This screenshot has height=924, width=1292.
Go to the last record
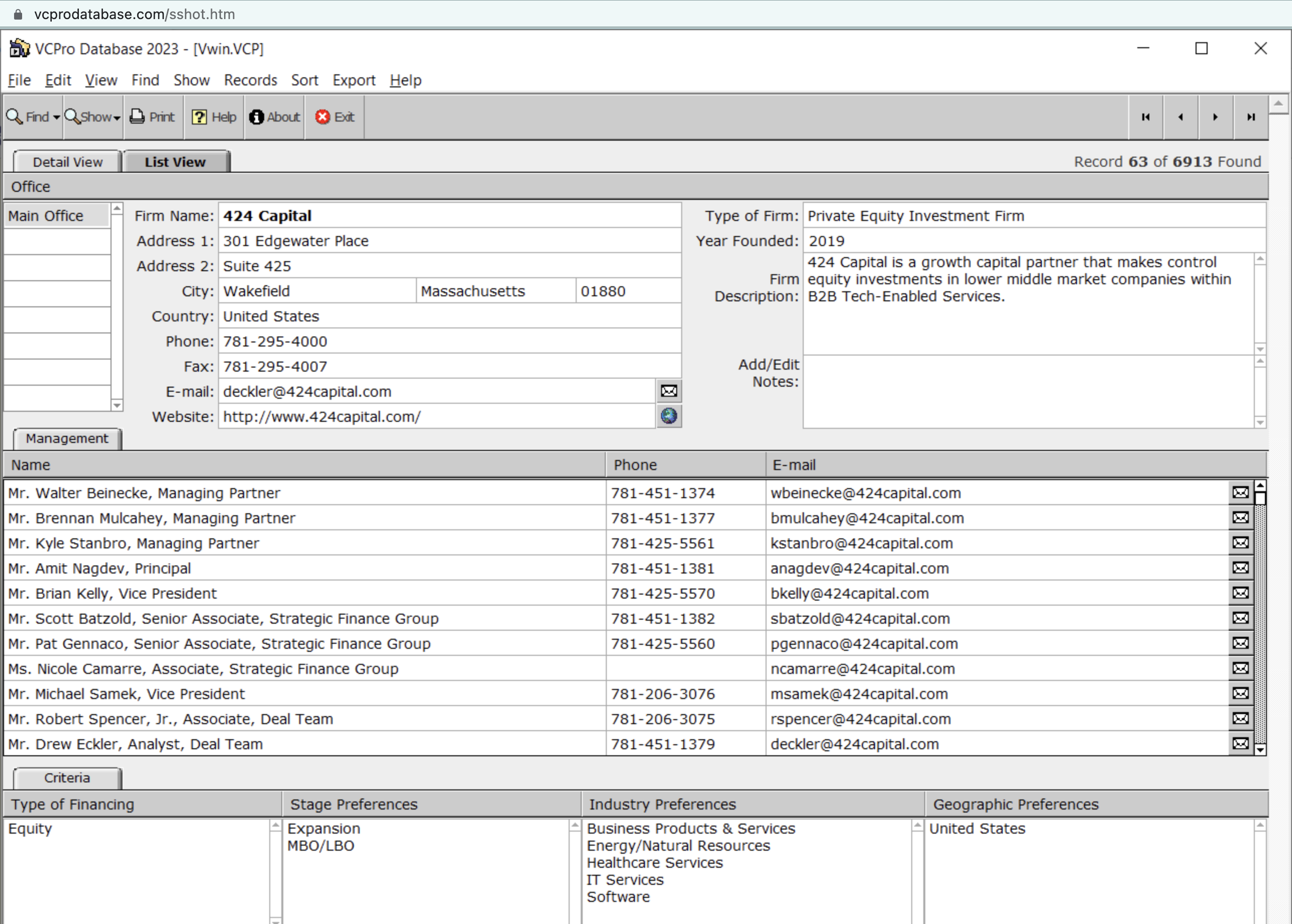pyautogui.click(x=1250, y=117)
